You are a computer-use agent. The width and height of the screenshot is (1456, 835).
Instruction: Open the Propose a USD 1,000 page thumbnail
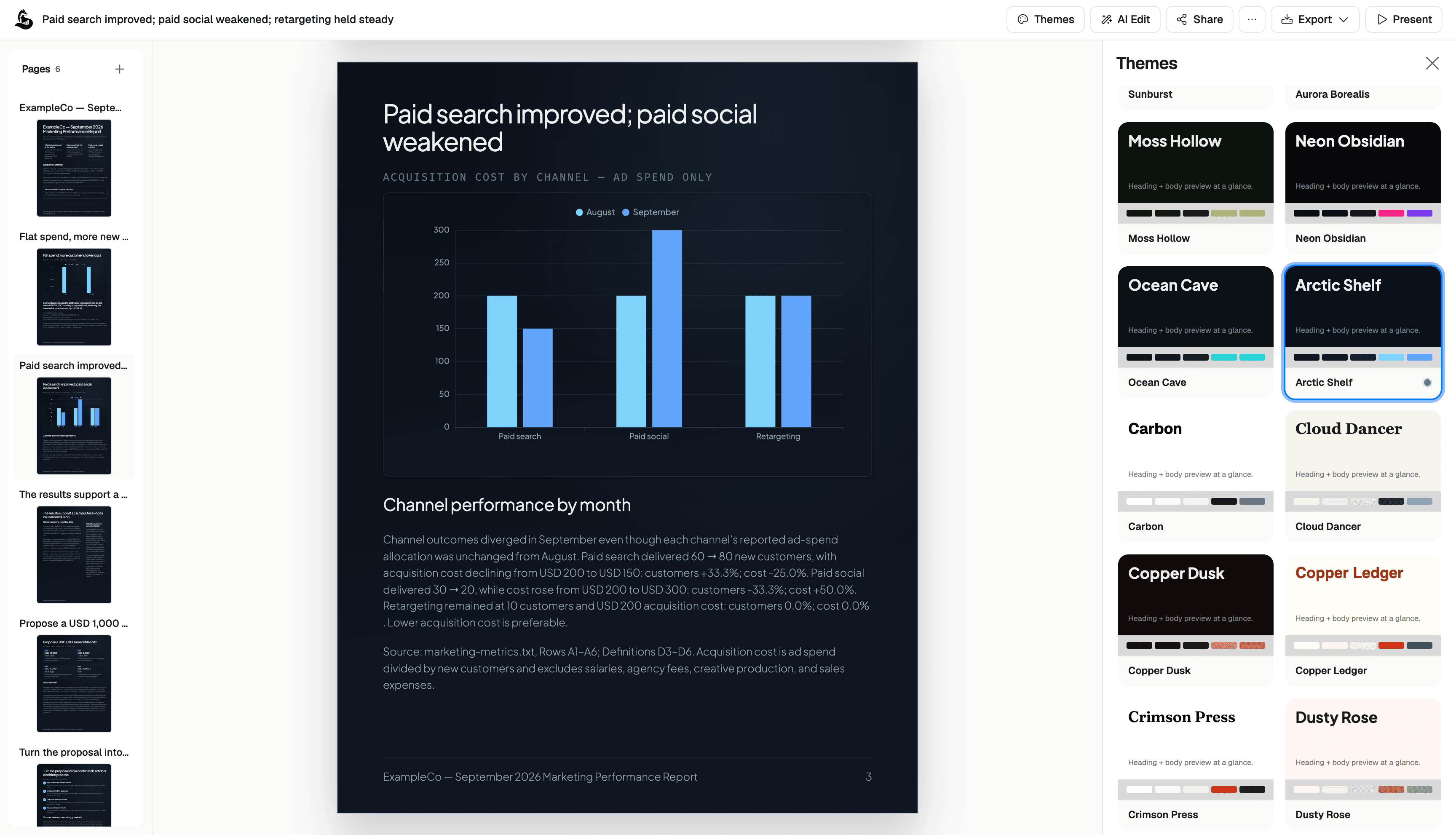click(x=74, y=684)
